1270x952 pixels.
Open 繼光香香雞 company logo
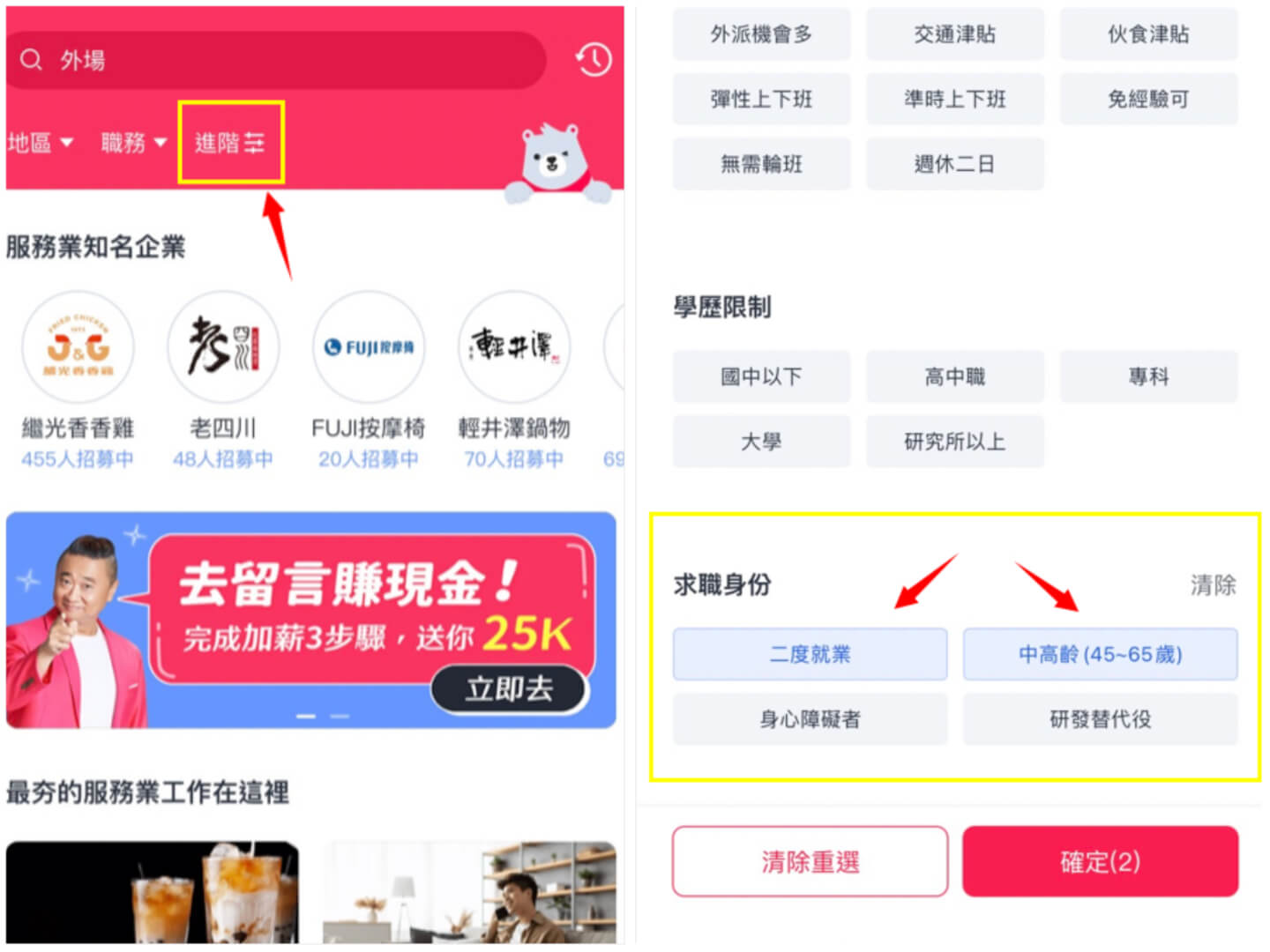click(x=78, y=347)
